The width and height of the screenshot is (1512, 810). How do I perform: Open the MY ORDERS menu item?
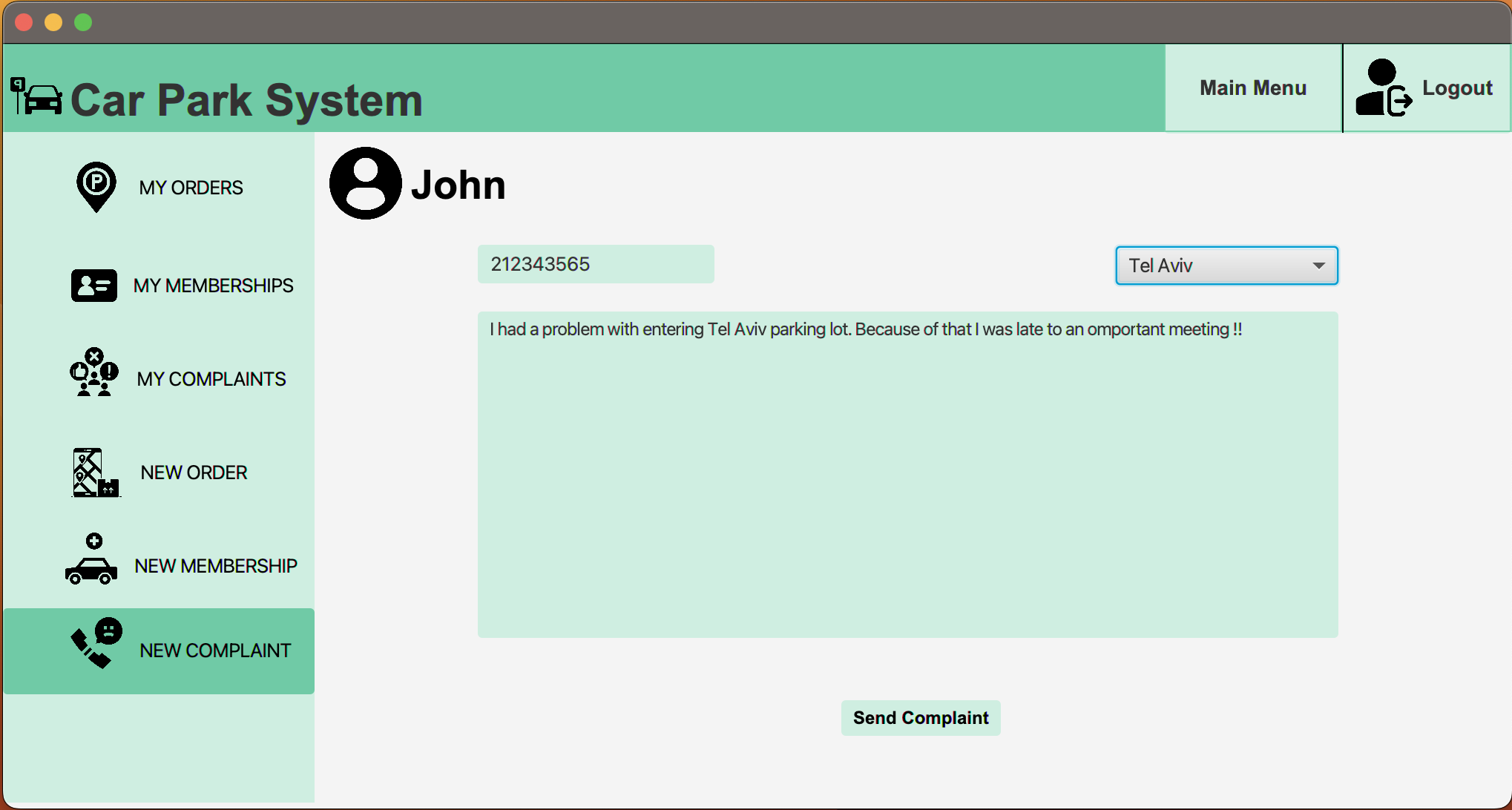click(191, 188)
